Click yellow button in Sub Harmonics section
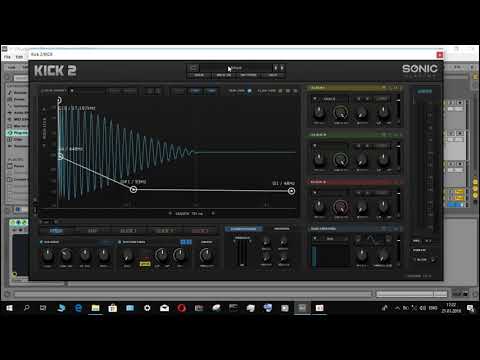Screen dimensions: 480x360 pos(145,264)
